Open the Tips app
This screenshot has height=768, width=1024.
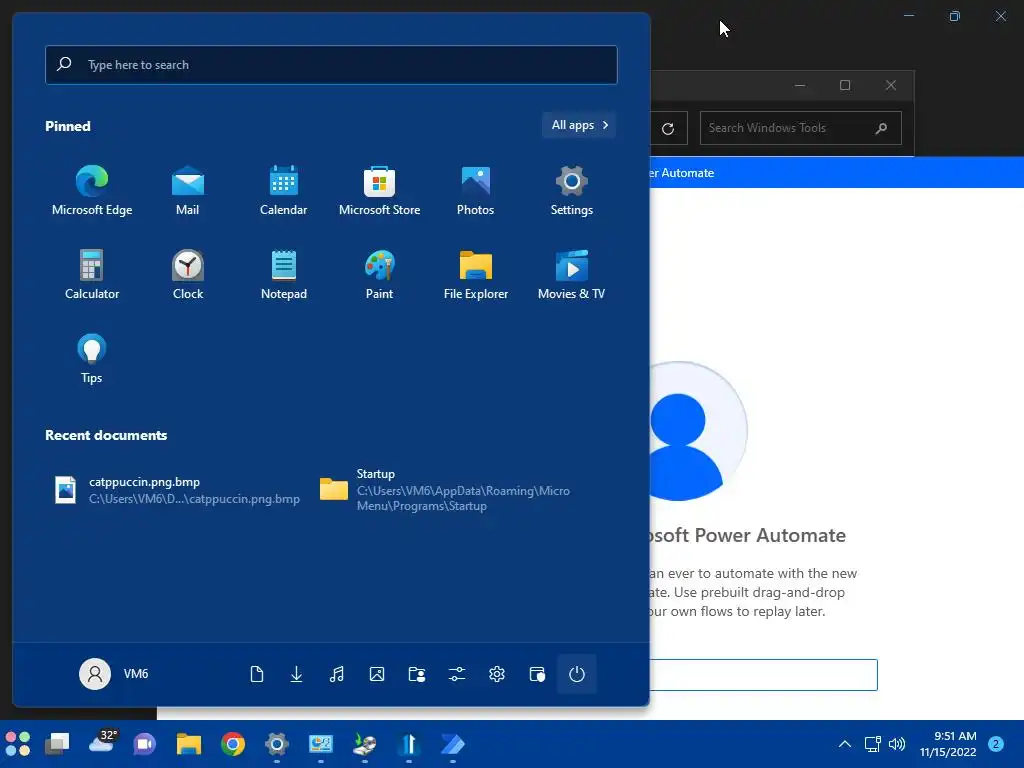point(91,358)
